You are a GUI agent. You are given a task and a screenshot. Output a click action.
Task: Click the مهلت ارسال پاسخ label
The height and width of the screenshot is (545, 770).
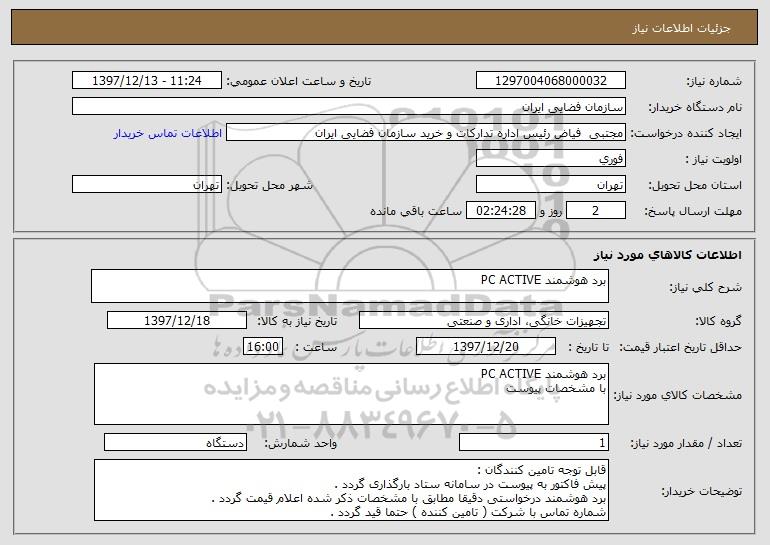pos(693,211)
